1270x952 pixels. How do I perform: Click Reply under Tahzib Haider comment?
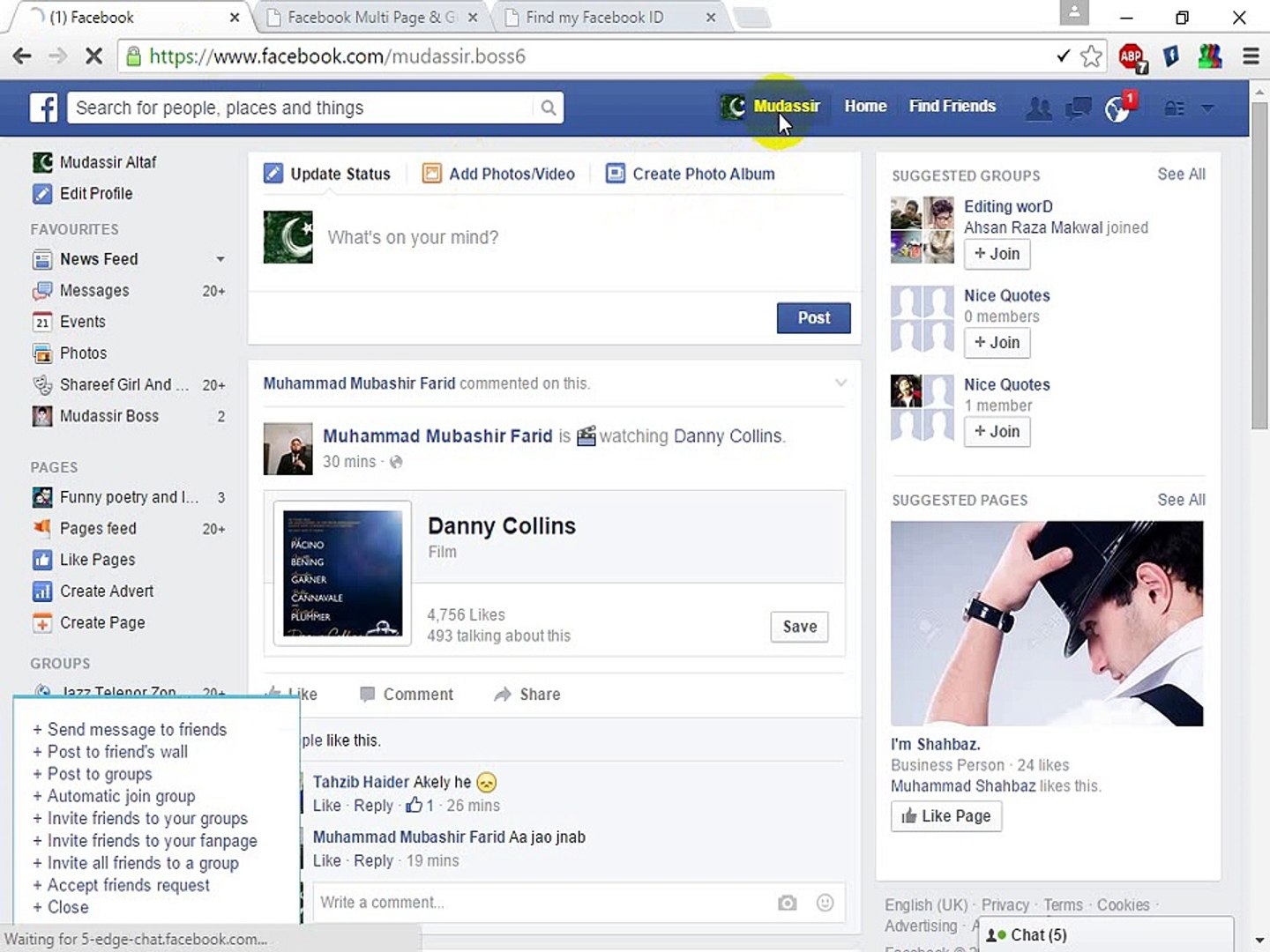coord(373,806)
